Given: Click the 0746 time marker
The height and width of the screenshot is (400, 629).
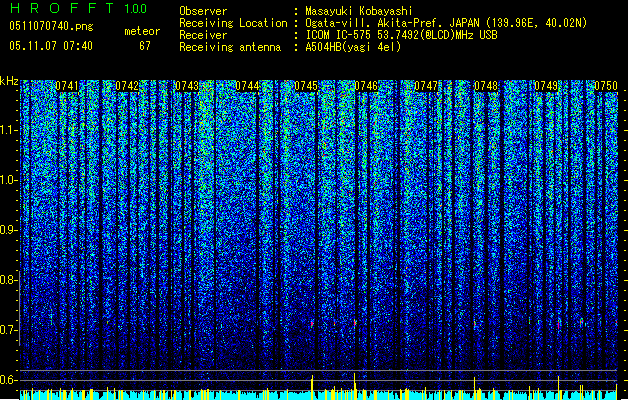Looking at the screenshot, I should coord(366,86).
